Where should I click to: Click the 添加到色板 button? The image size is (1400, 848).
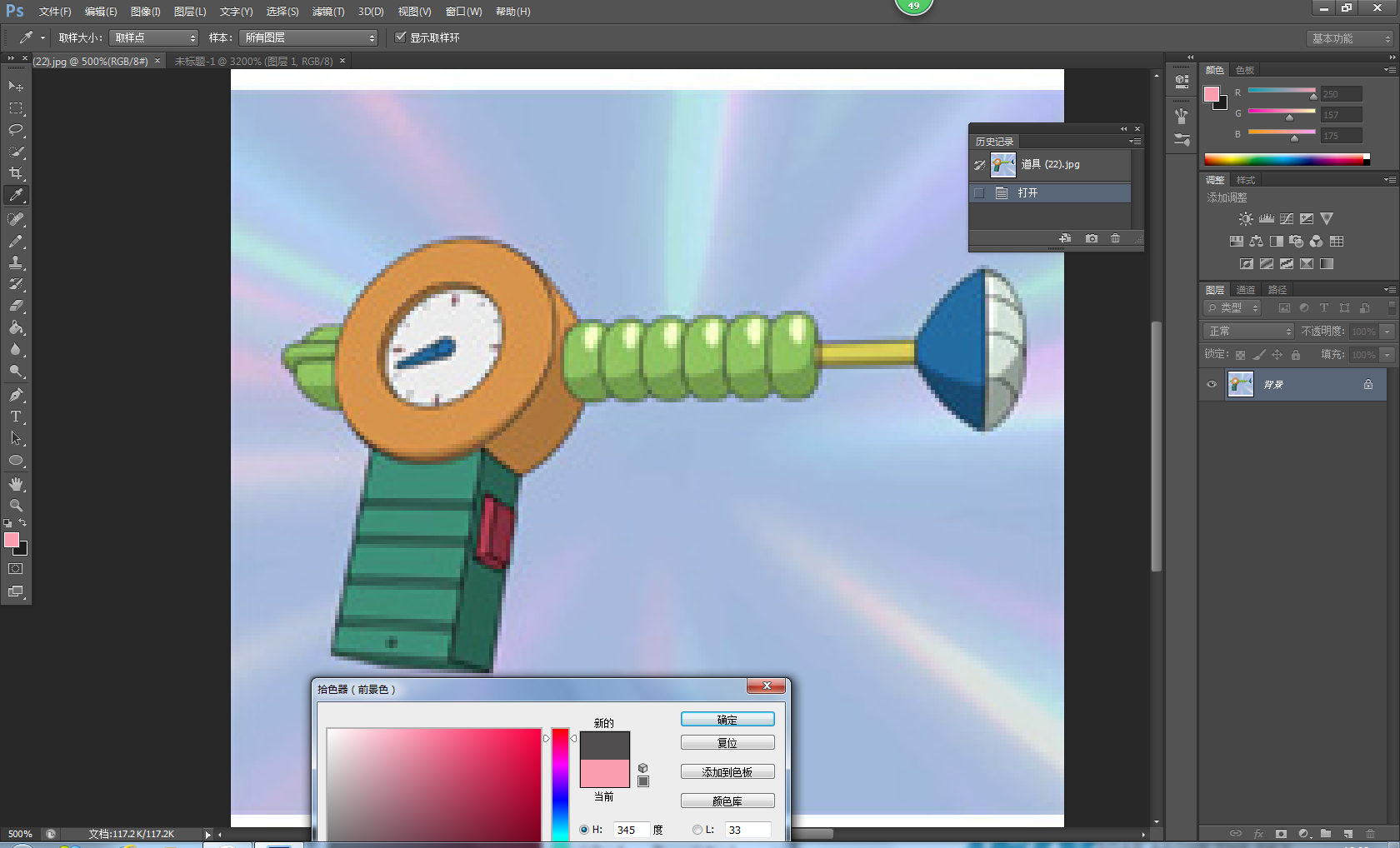coord(727,772)
